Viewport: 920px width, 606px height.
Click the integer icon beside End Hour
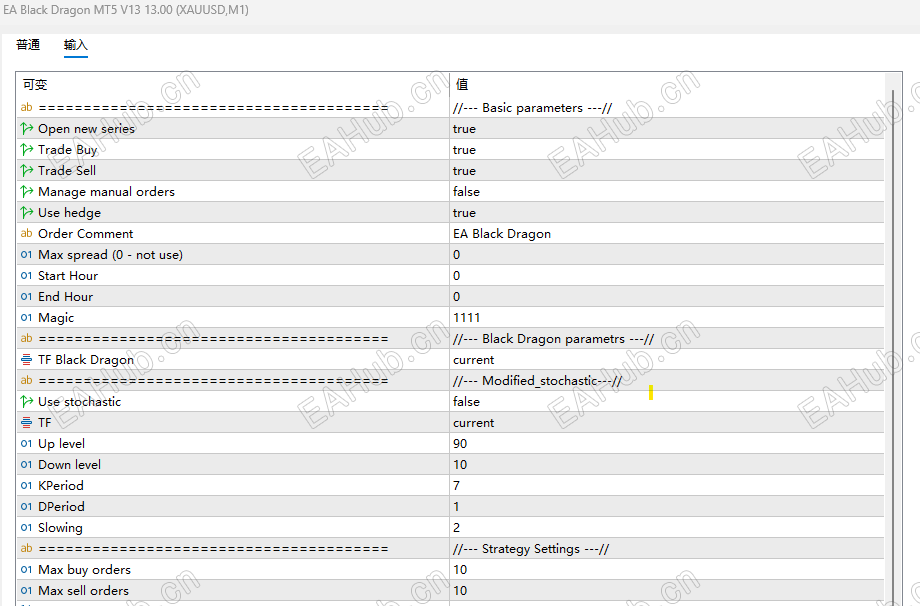(26, 296)
